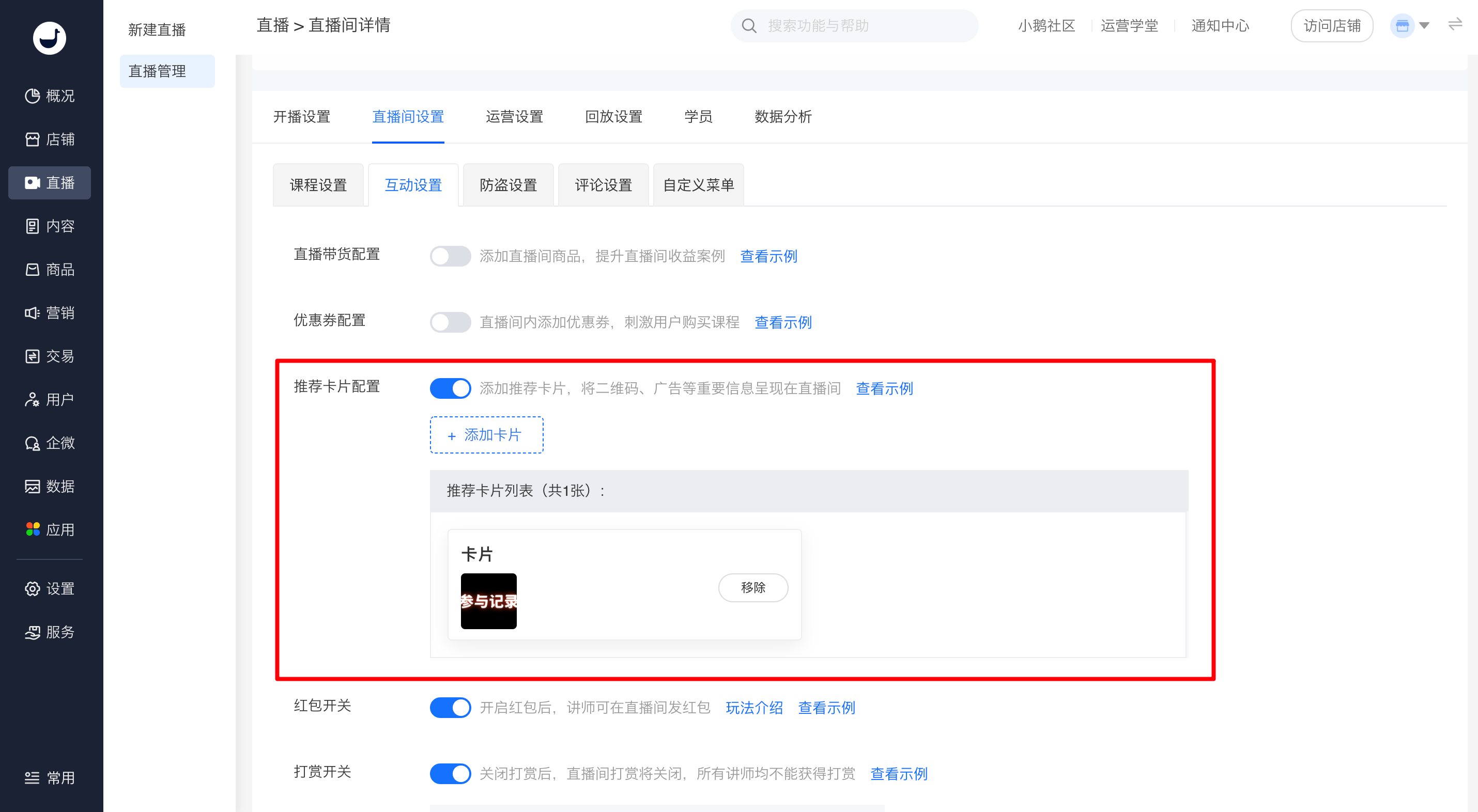Select the 互动设置 sub-tab
Screen dimensions: 1478x812
[413, 185]
